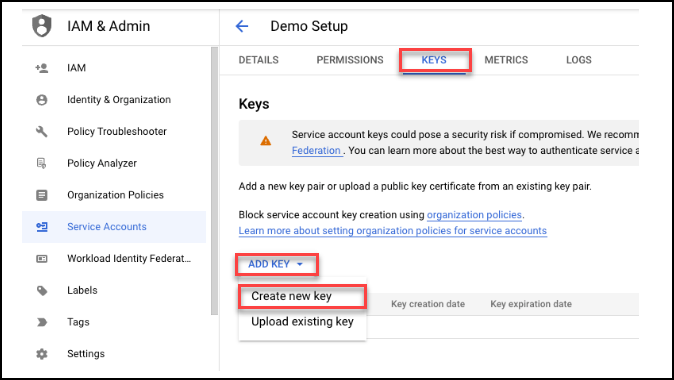Switch to the METRICS tab
The width and height of the screenshot is (674, 380).
(506, 60)
